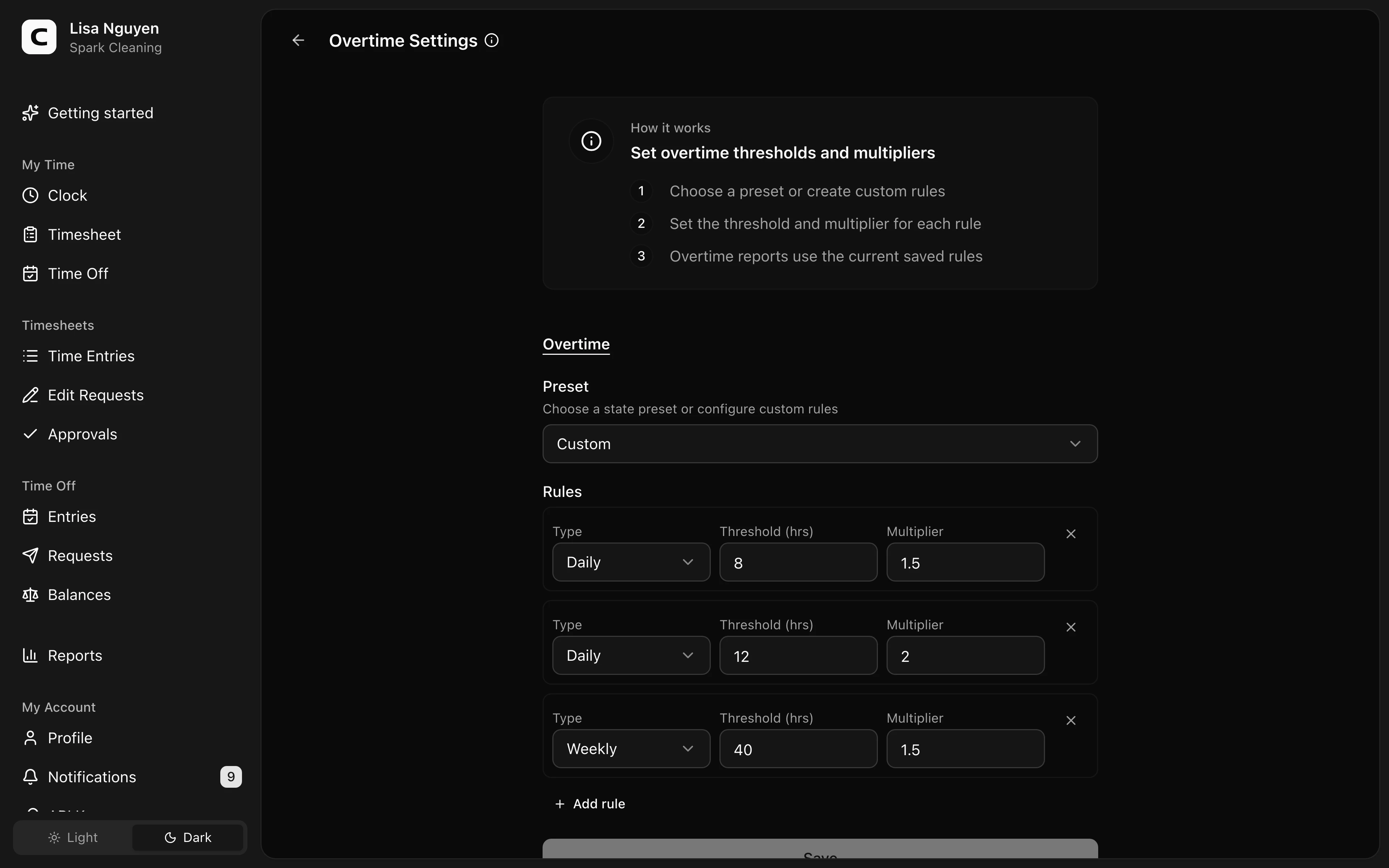This screenshot has height=868, width=1389.
Task: Go to Getting started page
Action: 101,113
